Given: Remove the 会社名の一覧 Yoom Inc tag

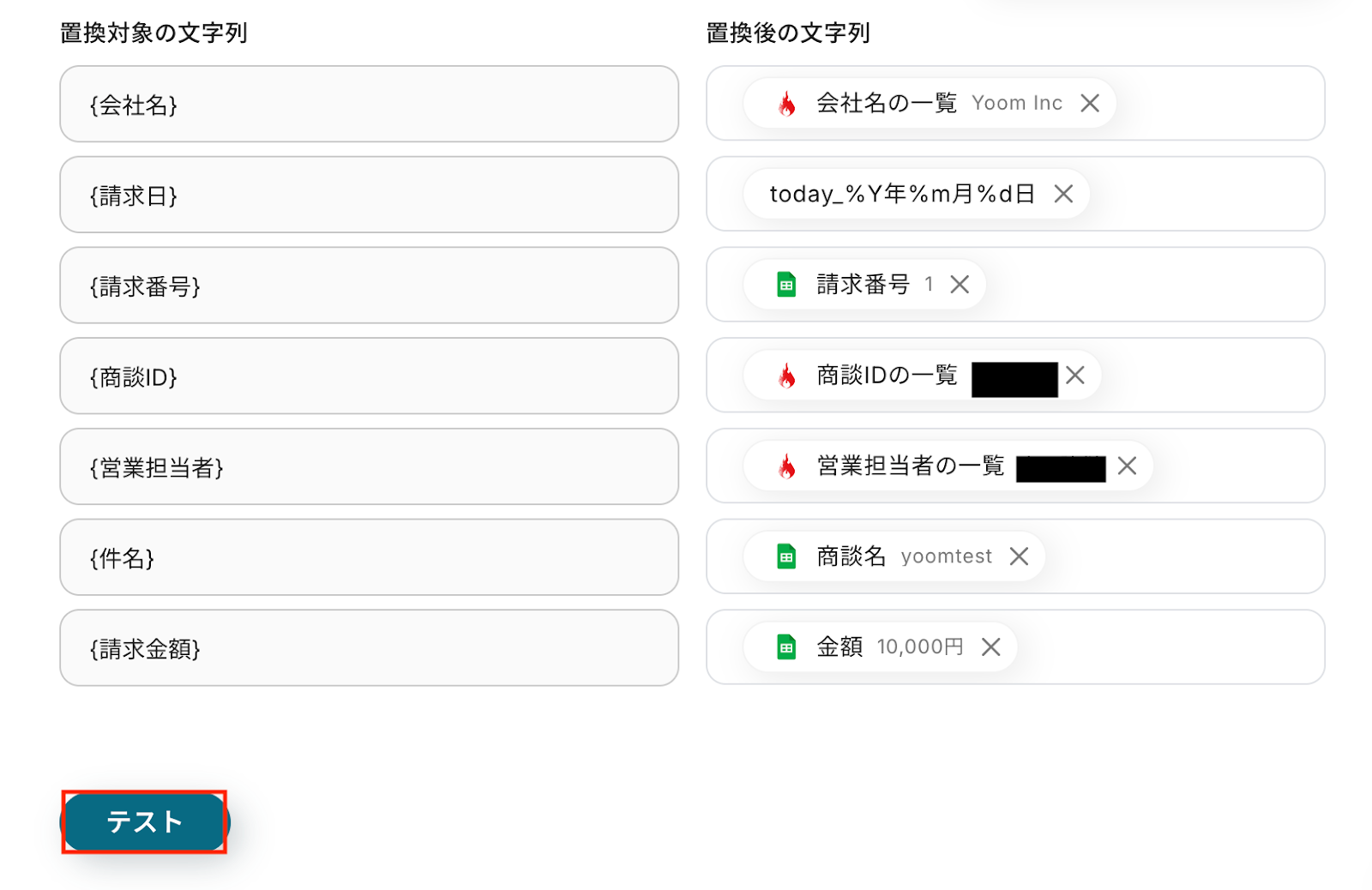Looking at the screenshot, I should tap(1090, 103).
